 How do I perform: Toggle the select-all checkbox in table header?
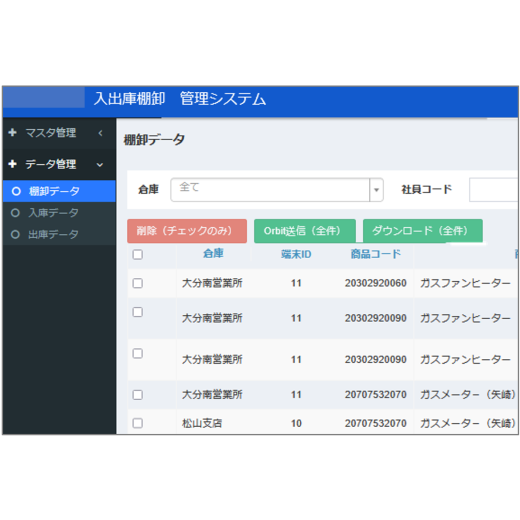click(138, 255)
